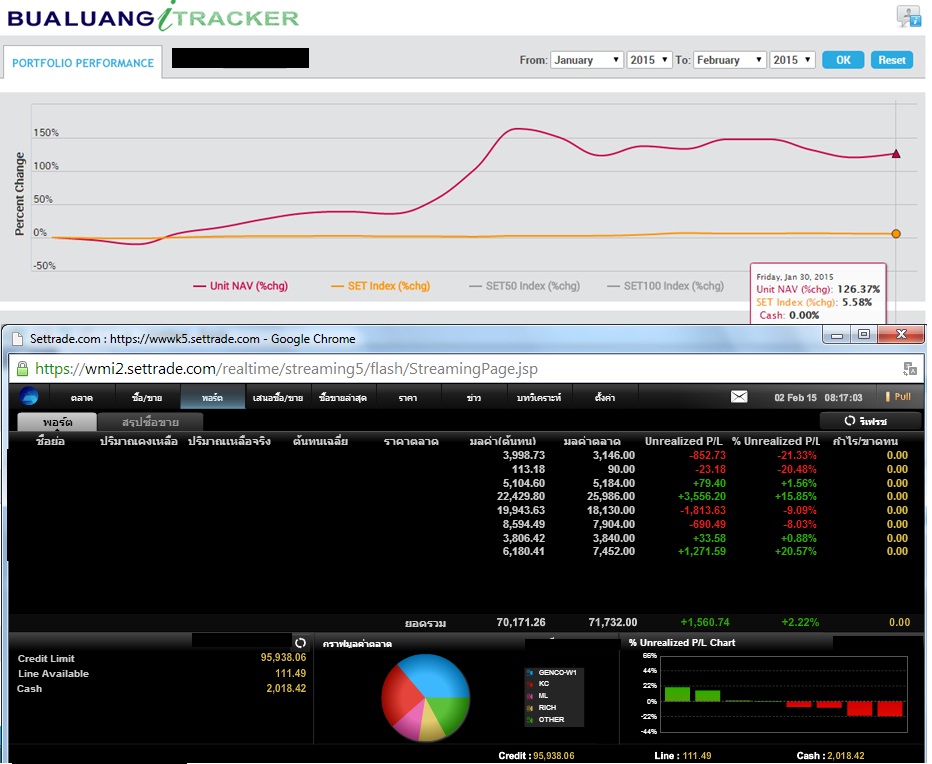This screenshot has width=932, height=764.
Task: Click the BUALUANG iTRACKER logo
Action: click(153, 17)
